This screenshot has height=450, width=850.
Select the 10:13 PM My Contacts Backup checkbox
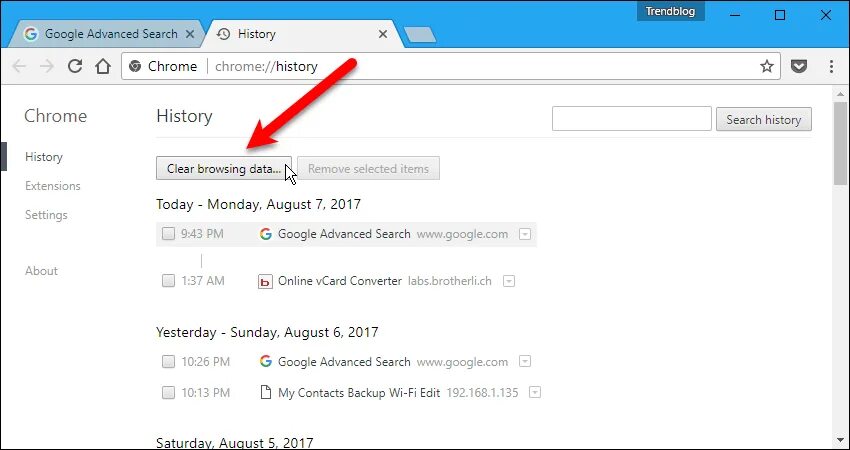pos(169,393)
